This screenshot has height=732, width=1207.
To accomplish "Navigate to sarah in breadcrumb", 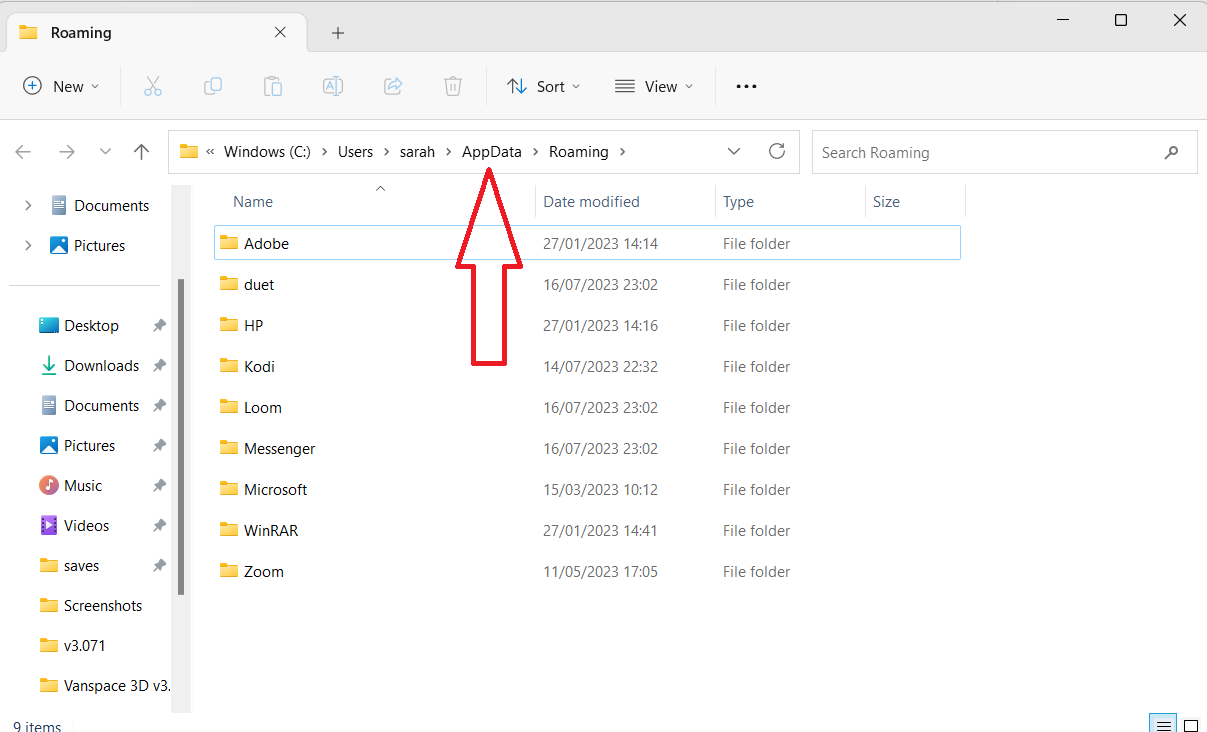I will pyautogui.click(x=417, y=152).
